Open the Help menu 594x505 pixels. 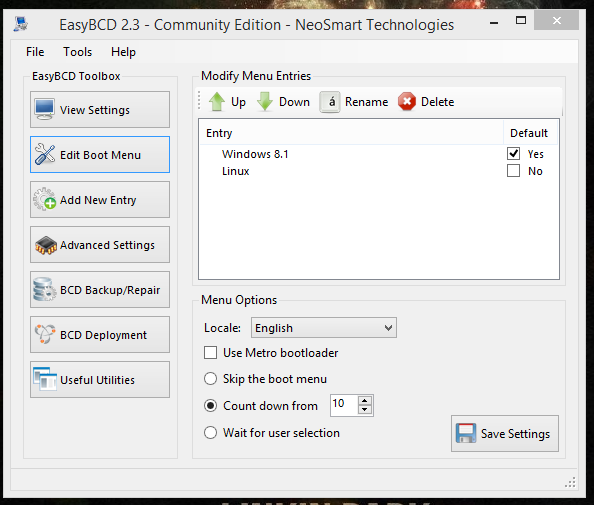point(123,52)
